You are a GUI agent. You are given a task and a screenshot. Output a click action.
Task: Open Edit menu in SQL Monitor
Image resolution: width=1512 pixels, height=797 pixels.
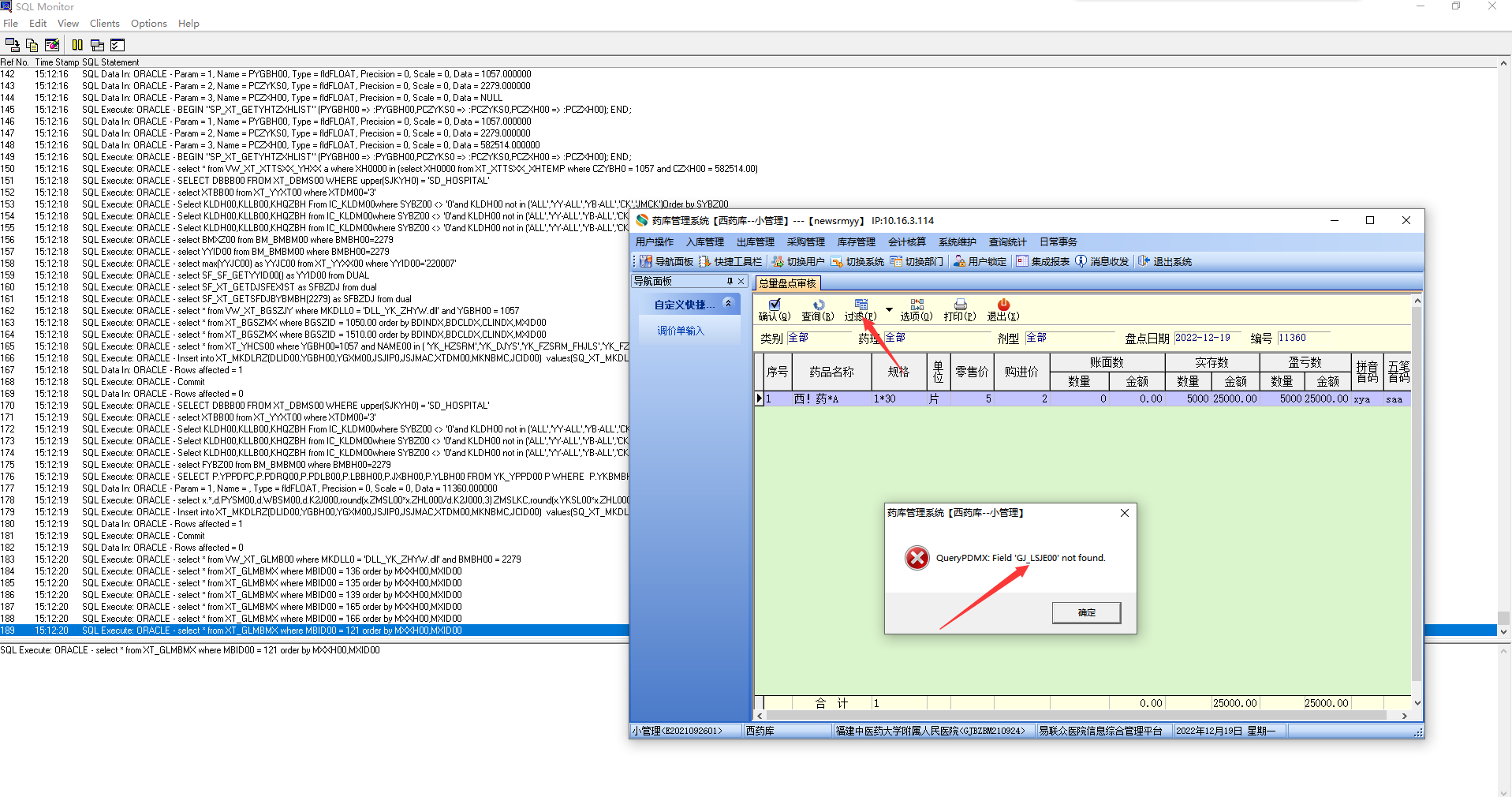click(x=38, y=24)
